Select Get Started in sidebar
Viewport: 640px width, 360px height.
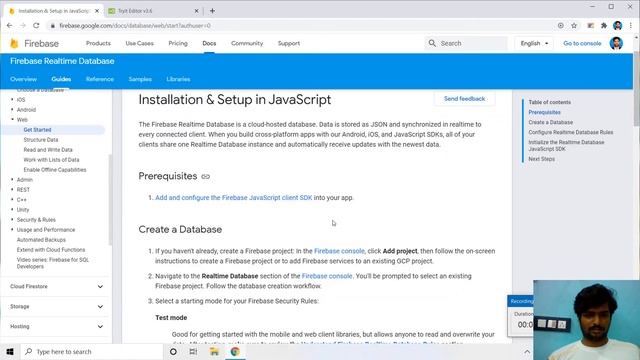point(37,130)
